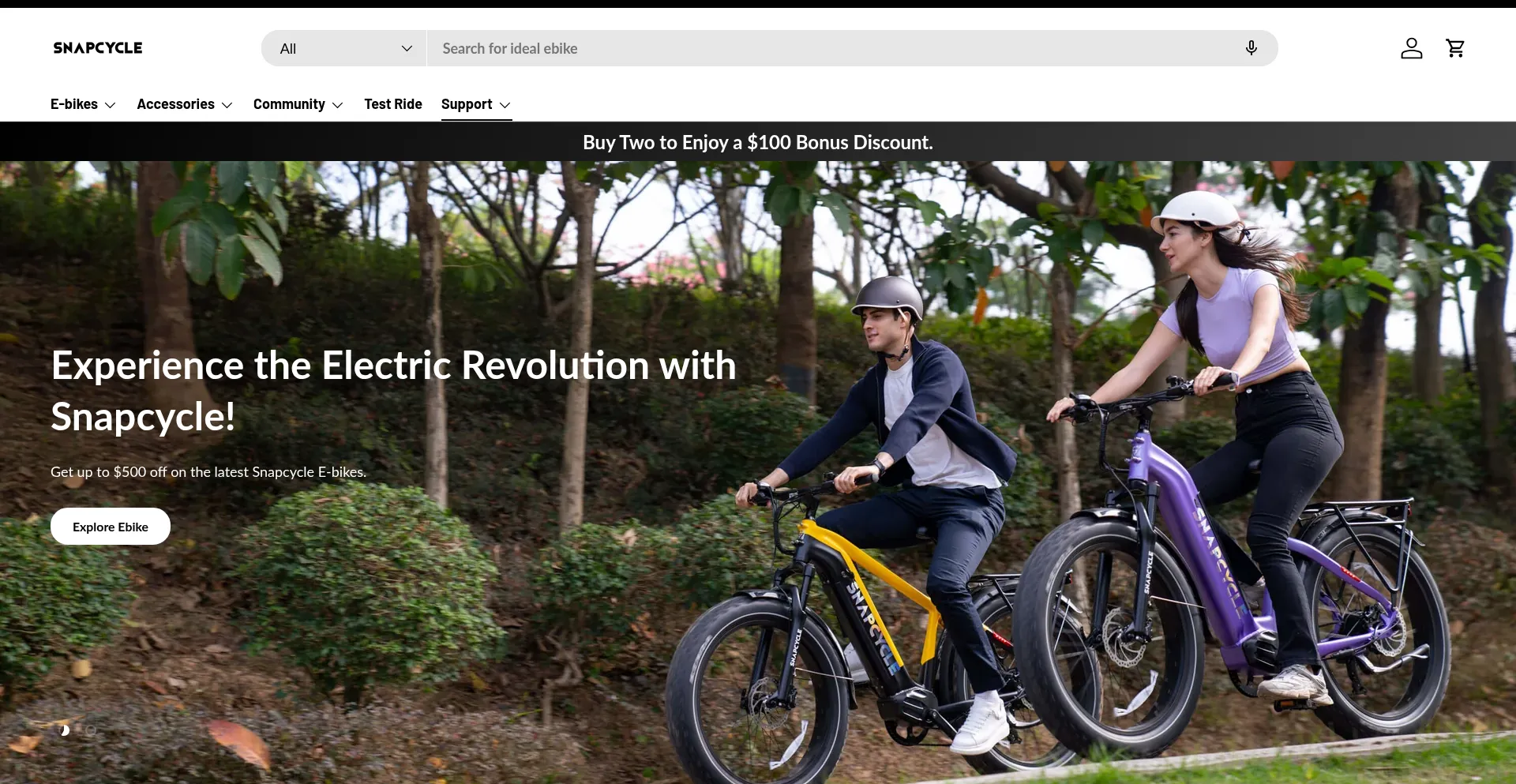
Task: Click the $100 Bonus Discount banner
Action: tap(757, 142)
